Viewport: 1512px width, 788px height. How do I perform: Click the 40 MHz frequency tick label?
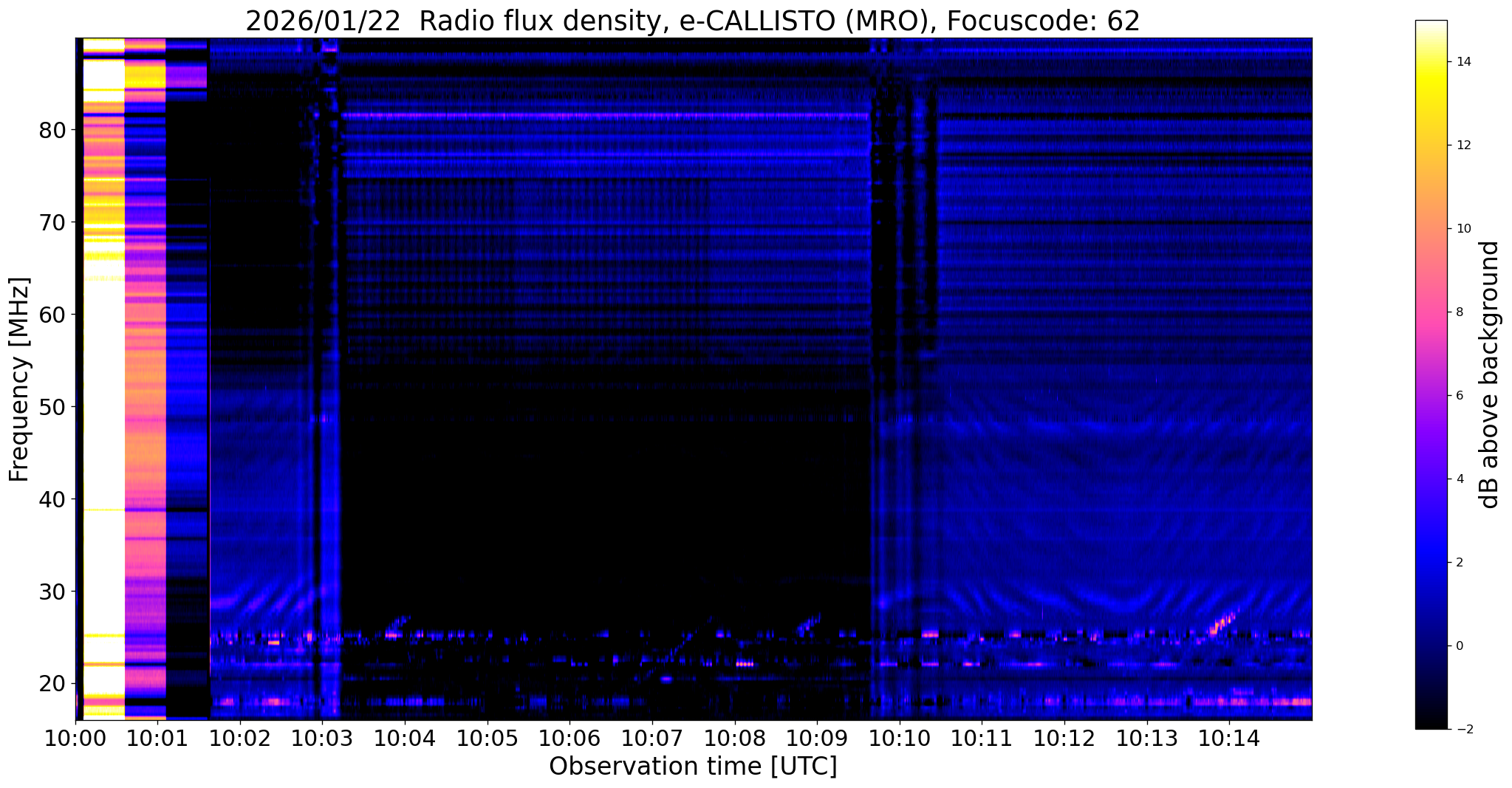coord(52,499)
